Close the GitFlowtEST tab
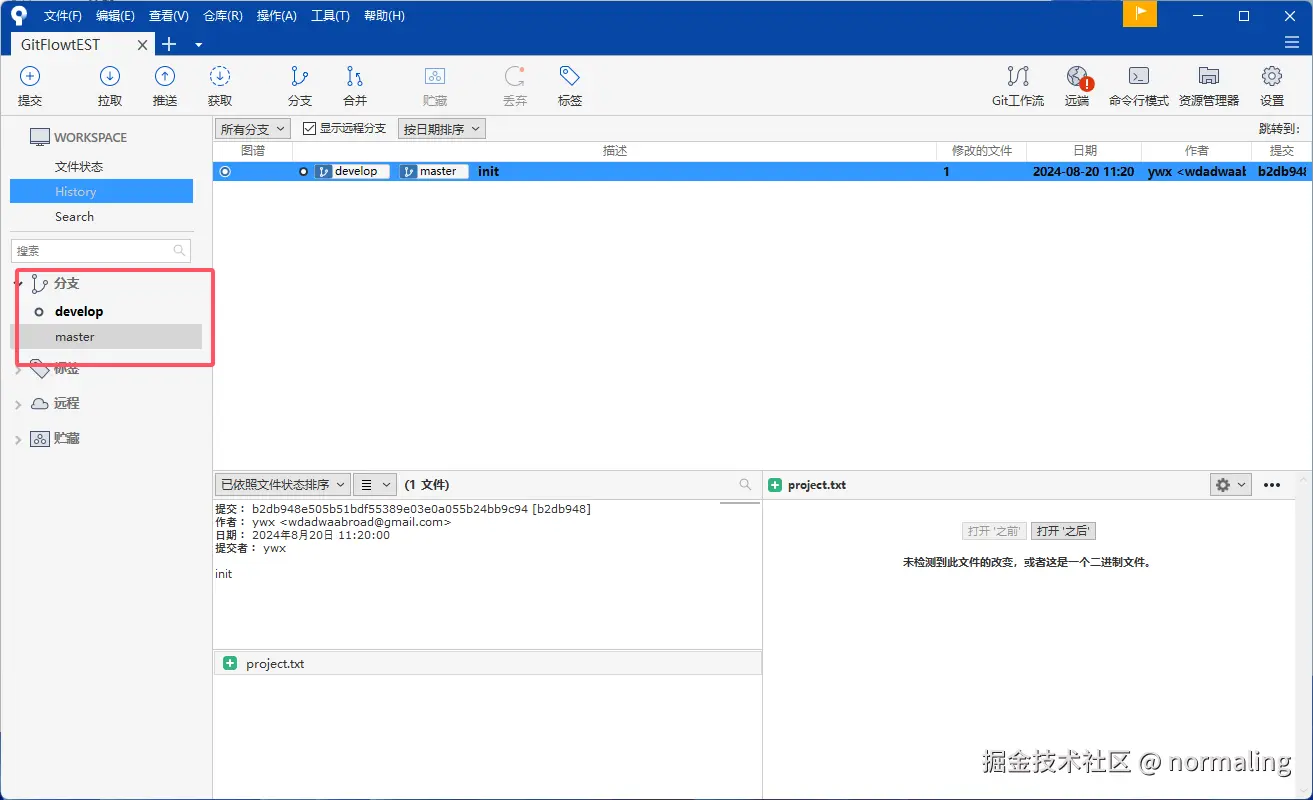 click(x=143, y=45)
